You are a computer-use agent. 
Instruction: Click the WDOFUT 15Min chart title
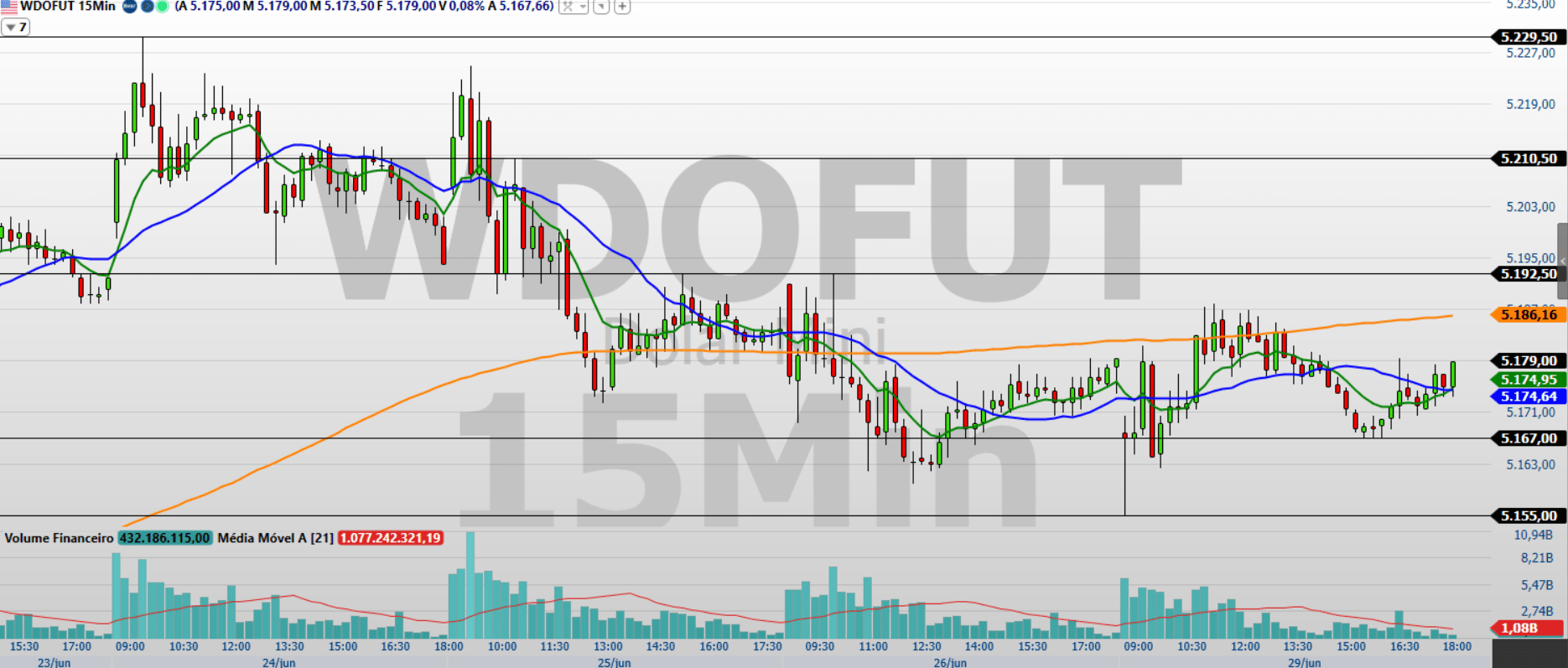[x=68, y=6]
